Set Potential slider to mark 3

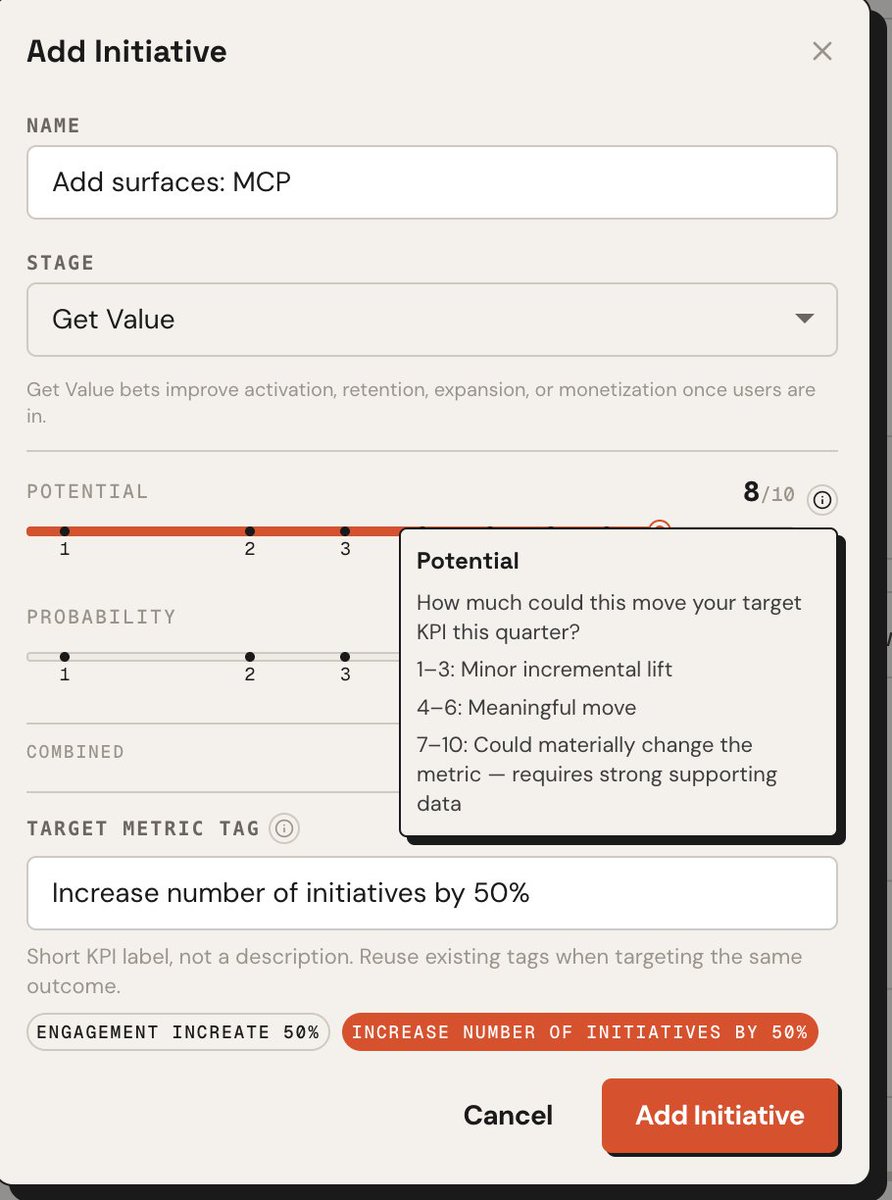pyautogui.click(x=345, y=531)
